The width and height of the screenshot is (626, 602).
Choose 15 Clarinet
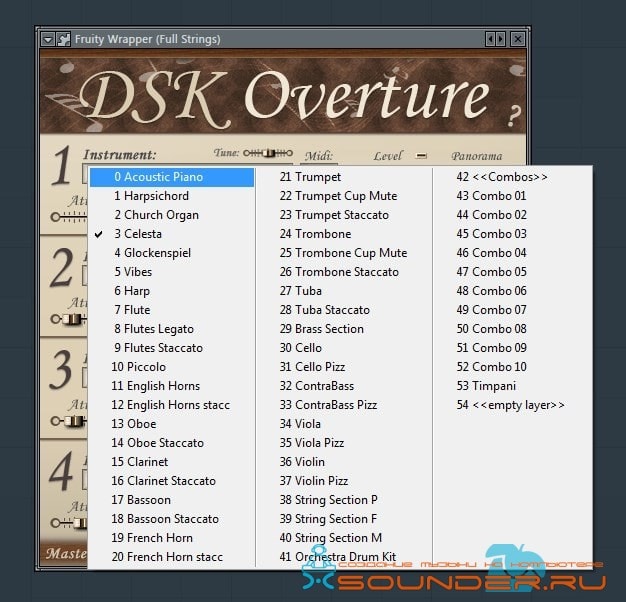[x=172, y=462]
